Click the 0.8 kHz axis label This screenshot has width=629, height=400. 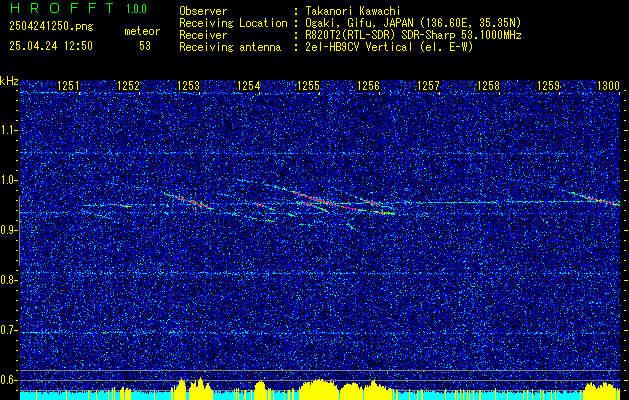(8, 280)
